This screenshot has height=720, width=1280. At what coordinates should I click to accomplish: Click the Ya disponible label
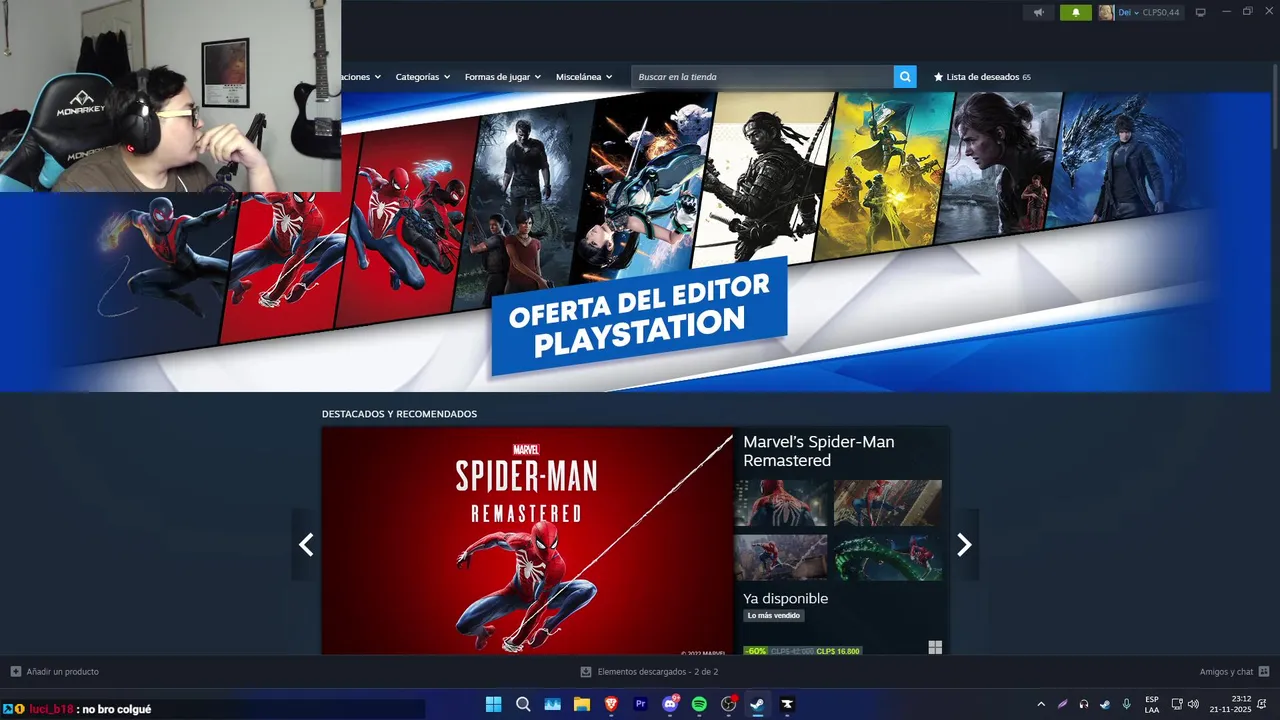click(785, 598)
